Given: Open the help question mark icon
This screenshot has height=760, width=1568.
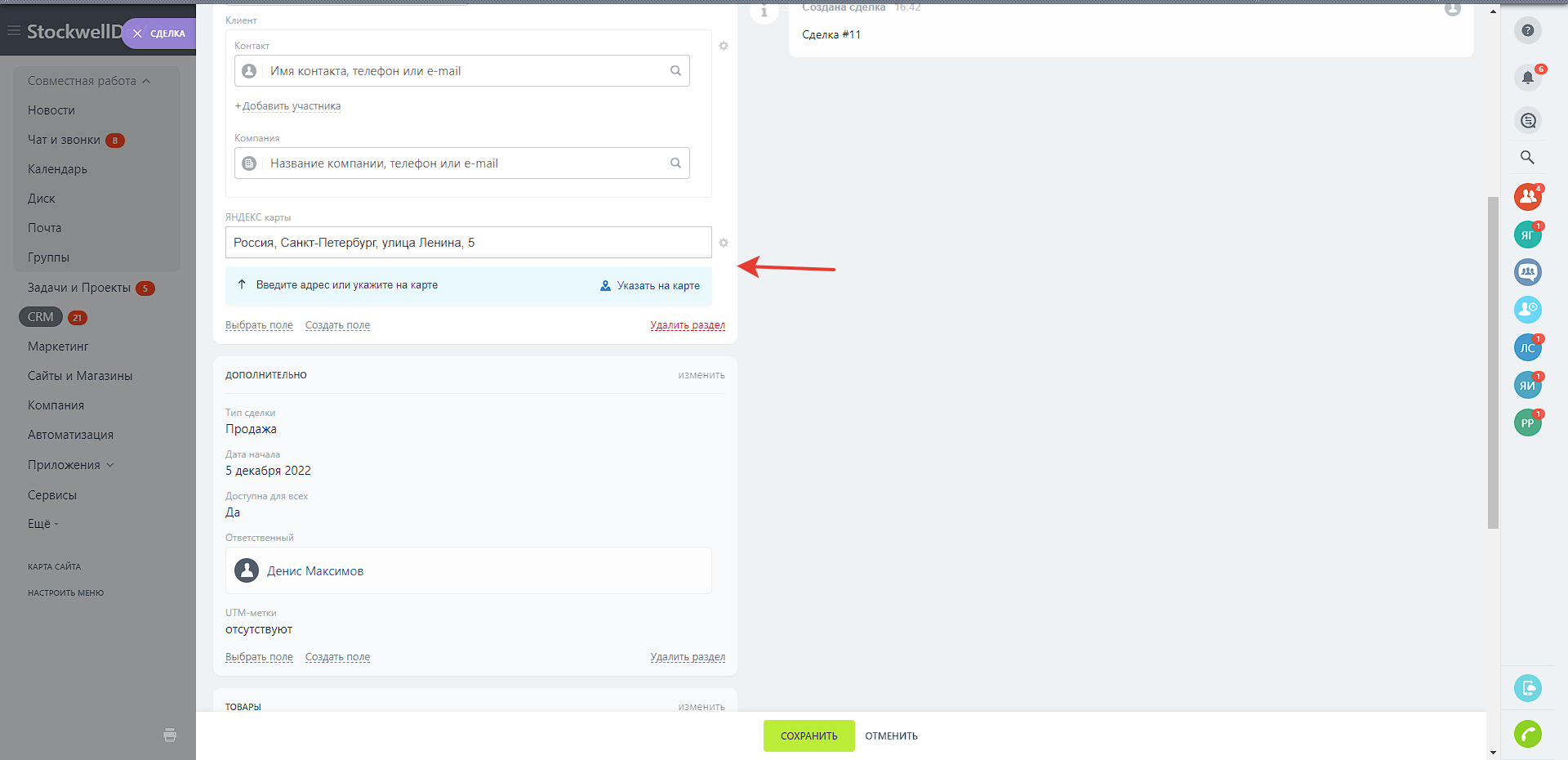Looking at the screenshot, I should (1527, 31).
